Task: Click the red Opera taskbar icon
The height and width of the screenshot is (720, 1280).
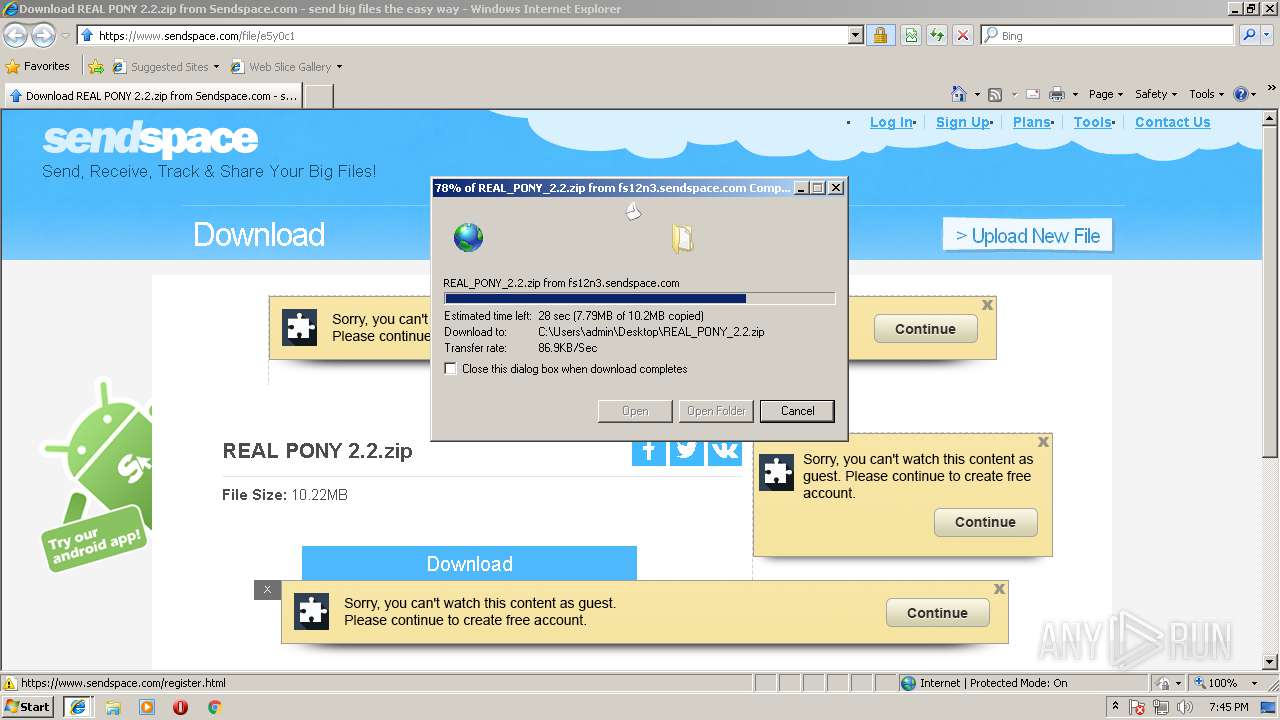Action: 181,707
